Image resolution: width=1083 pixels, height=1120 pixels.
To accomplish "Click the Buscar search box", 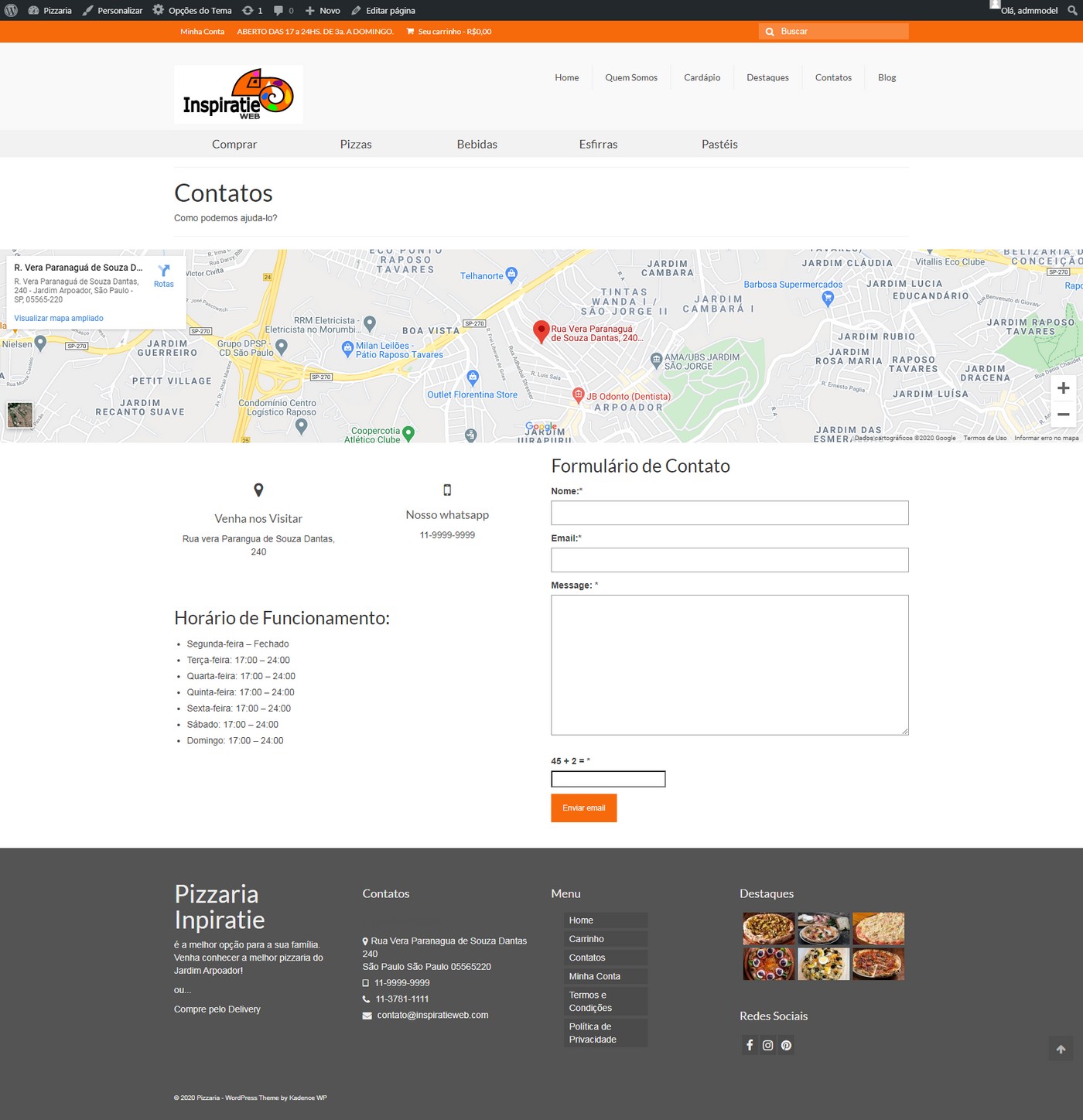I will tap(834, 31).
